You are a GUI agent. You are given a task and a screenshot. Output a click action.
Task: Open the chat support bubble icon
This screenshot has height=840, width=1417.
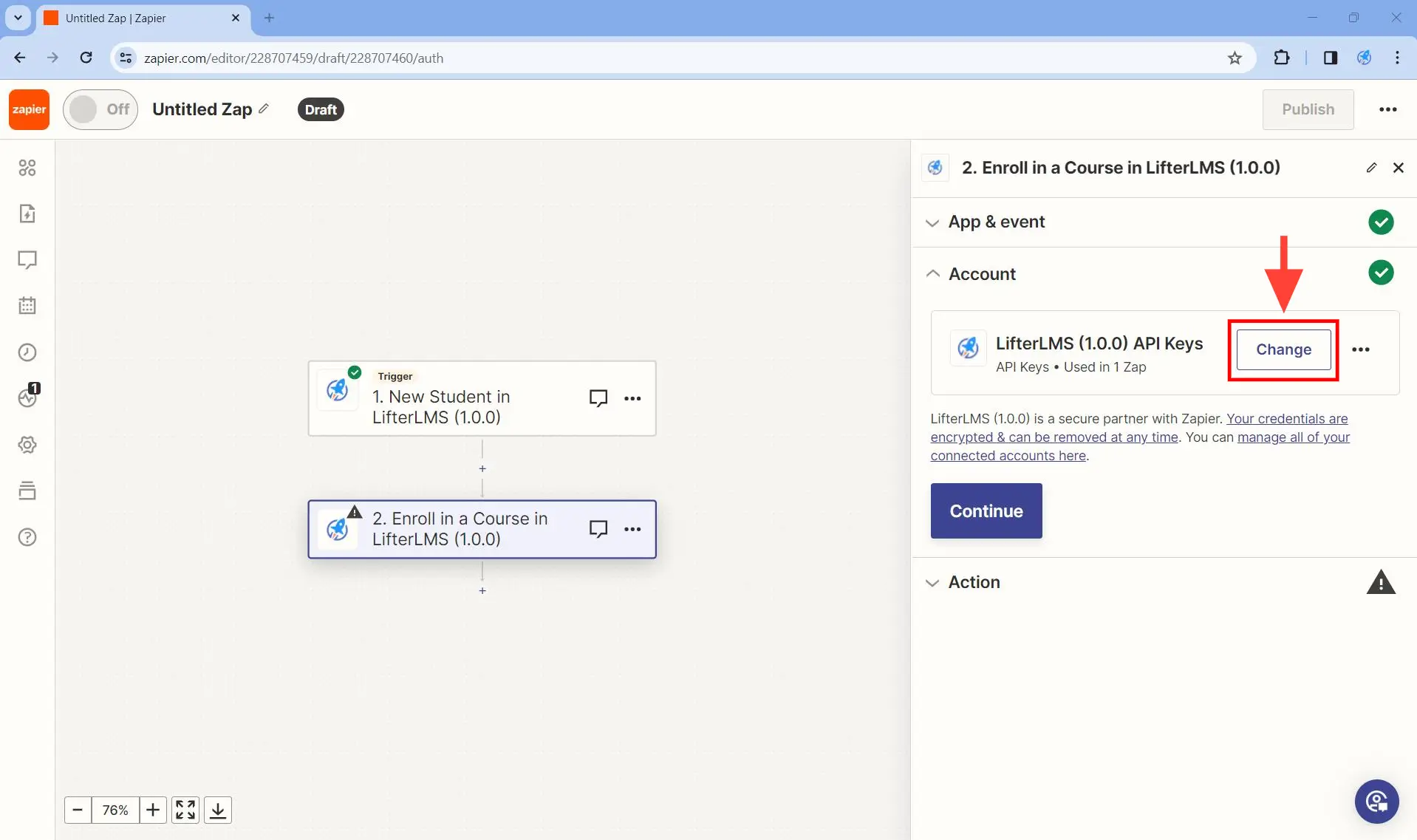(x=1376, y=801)
